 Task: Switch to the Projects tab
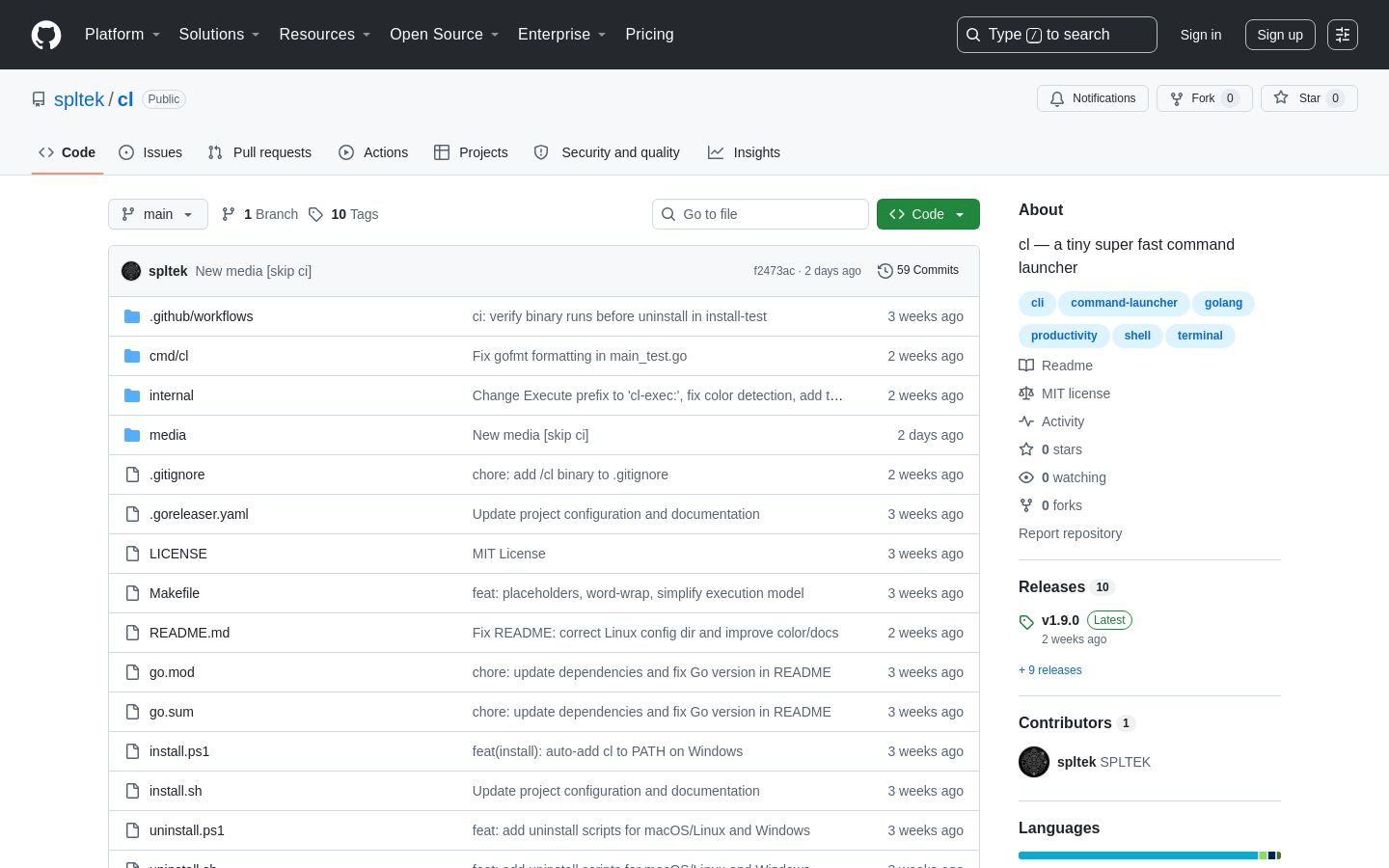click(x=471, y=152)
